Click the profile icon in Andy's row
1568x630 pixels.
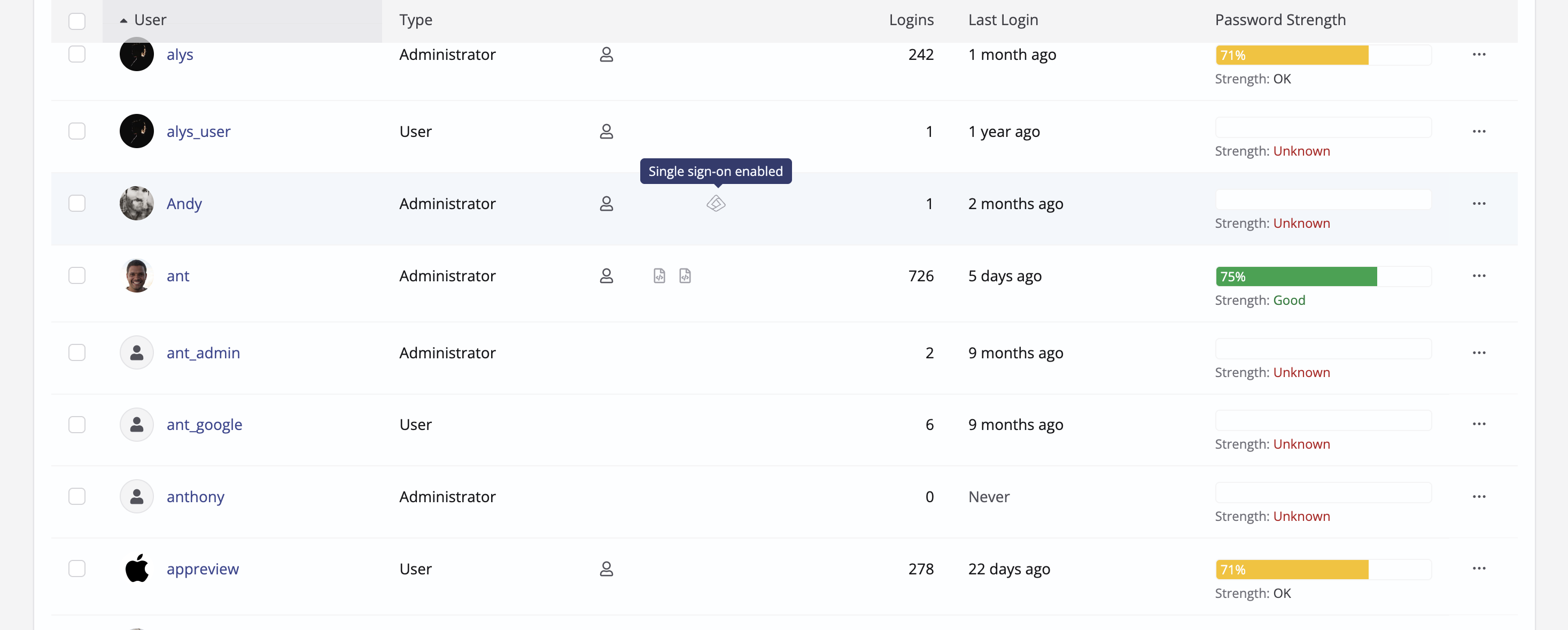pyautogui.click(x=606, y=204)
